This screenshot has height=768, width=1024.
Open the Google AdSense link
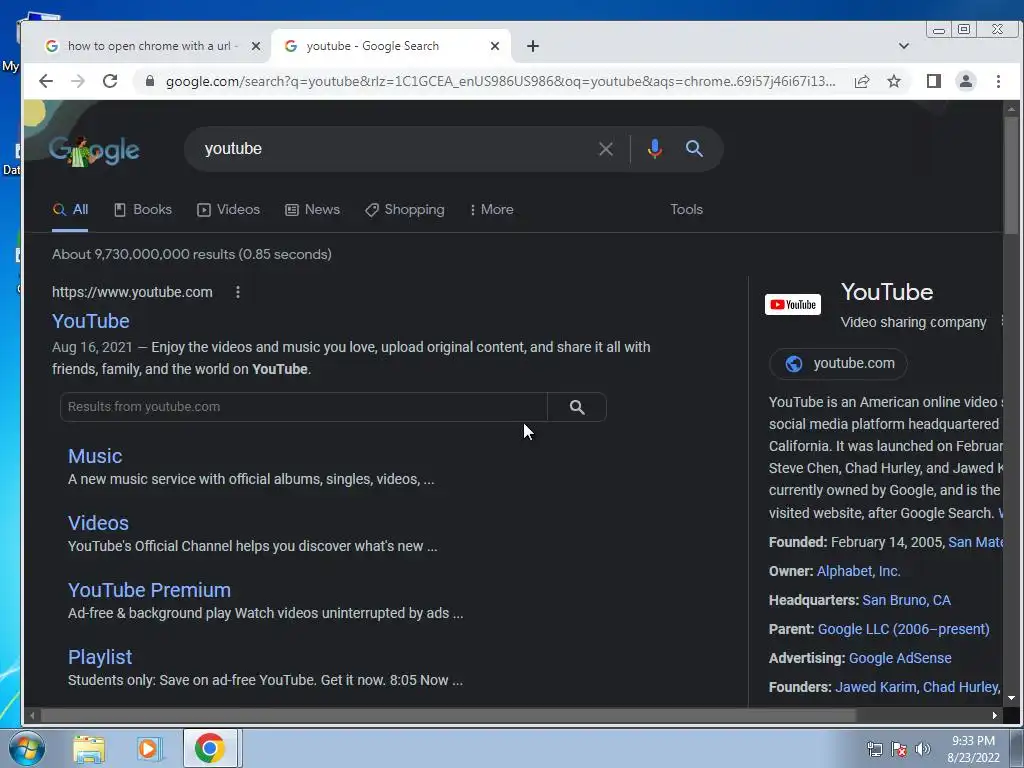[900, 658]
